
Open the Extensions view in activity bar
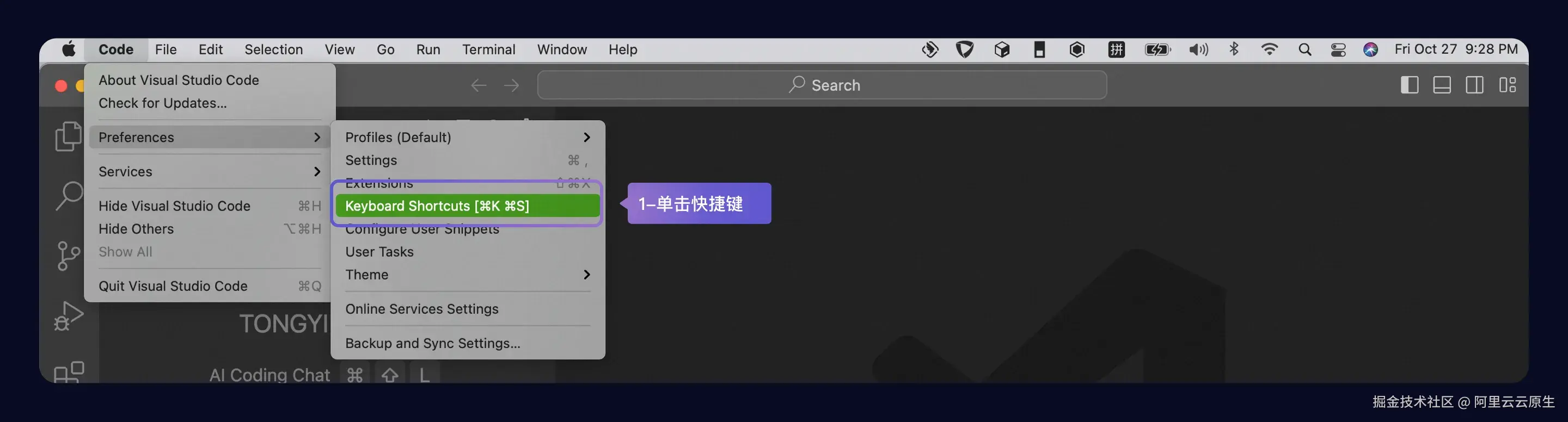coord(68,371)
